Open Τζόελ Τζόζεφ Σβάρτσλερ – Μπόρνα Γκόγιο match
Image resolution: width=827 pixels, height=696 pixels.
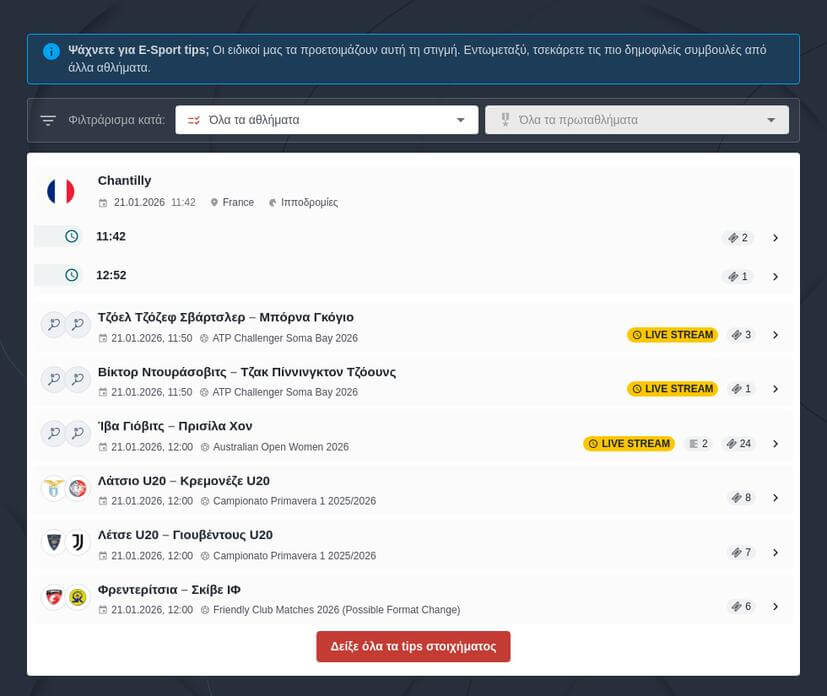[x=225, y=317]
